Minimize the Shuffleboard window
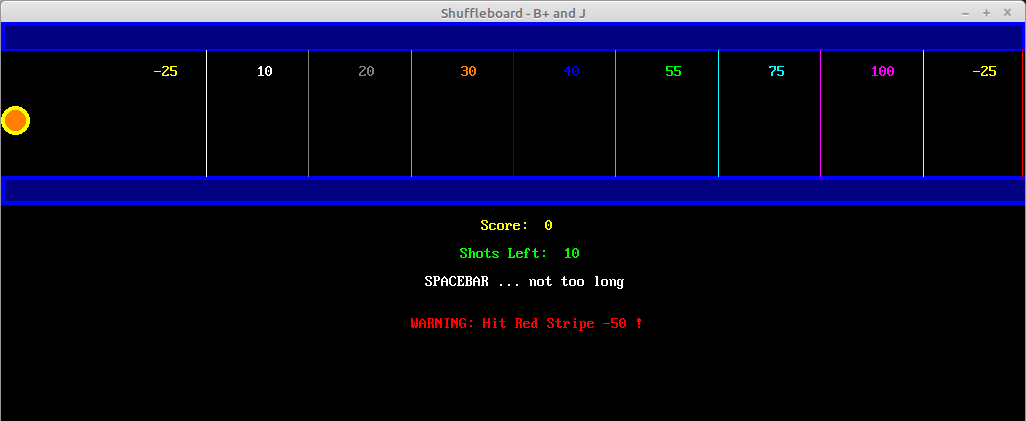Screen dimensions: 1026x421 click(966, 12)
